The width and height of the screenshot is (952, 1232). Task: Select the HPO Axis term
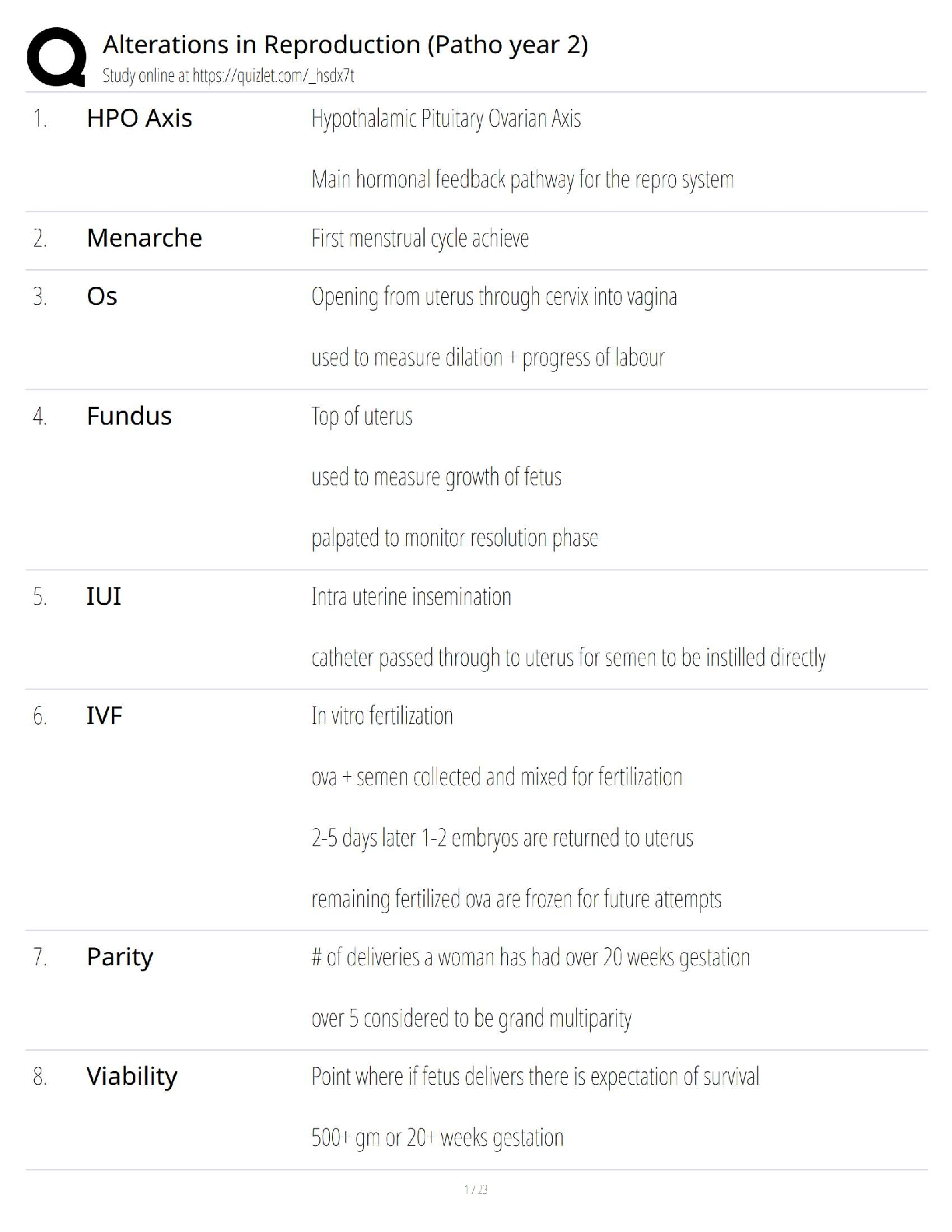[x=139, y=118]
